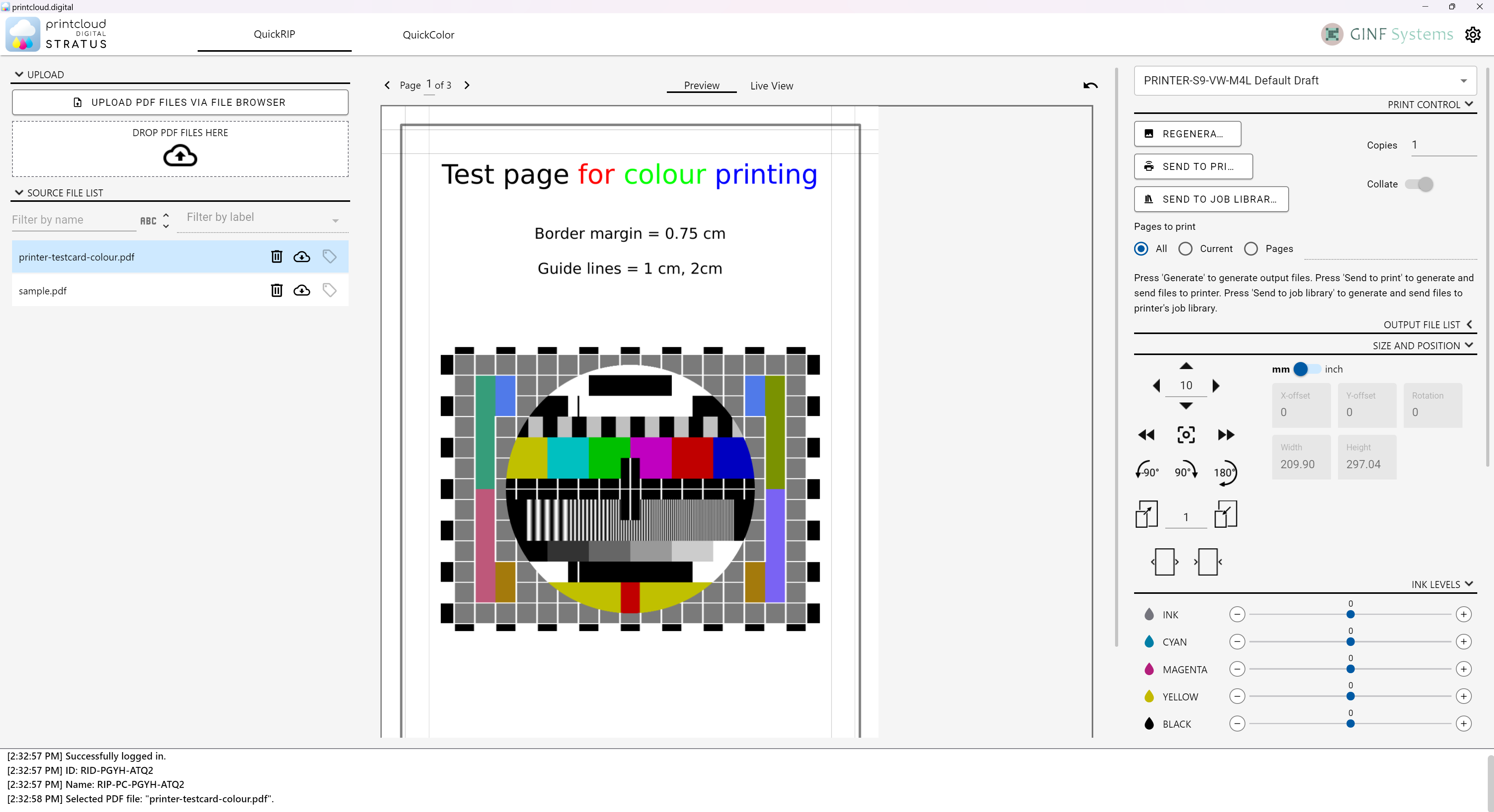1494x812 pixels.
Task: Adjust the INK level slider
Action: [1350, 614]
